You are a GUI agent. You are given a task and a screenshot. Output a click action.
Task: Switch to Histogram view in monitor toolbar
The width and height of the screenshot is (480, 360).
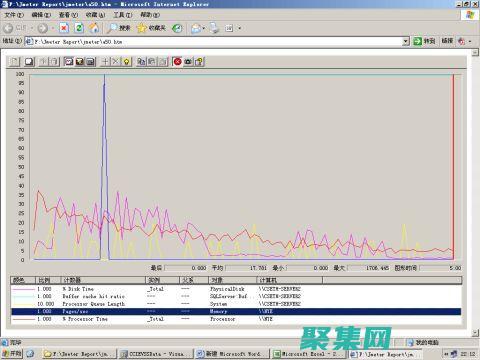coord(79,61)
